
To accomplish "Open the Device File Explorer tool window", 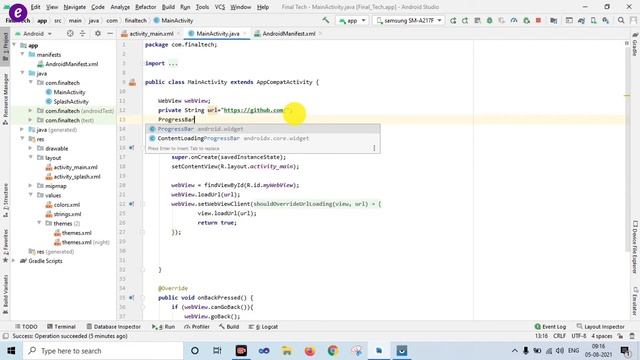I will click(x=635, y=247).
